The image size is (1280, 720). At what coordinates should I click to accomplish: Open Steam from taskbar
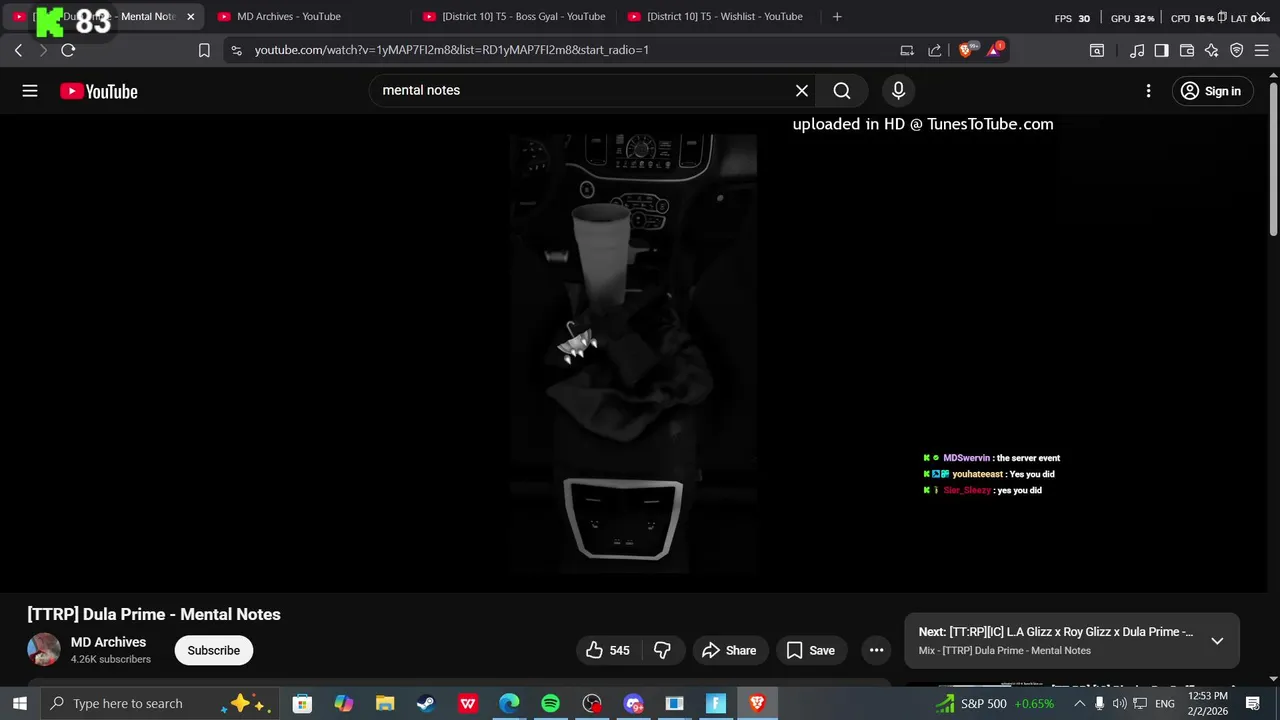click(x=426, y=704)
